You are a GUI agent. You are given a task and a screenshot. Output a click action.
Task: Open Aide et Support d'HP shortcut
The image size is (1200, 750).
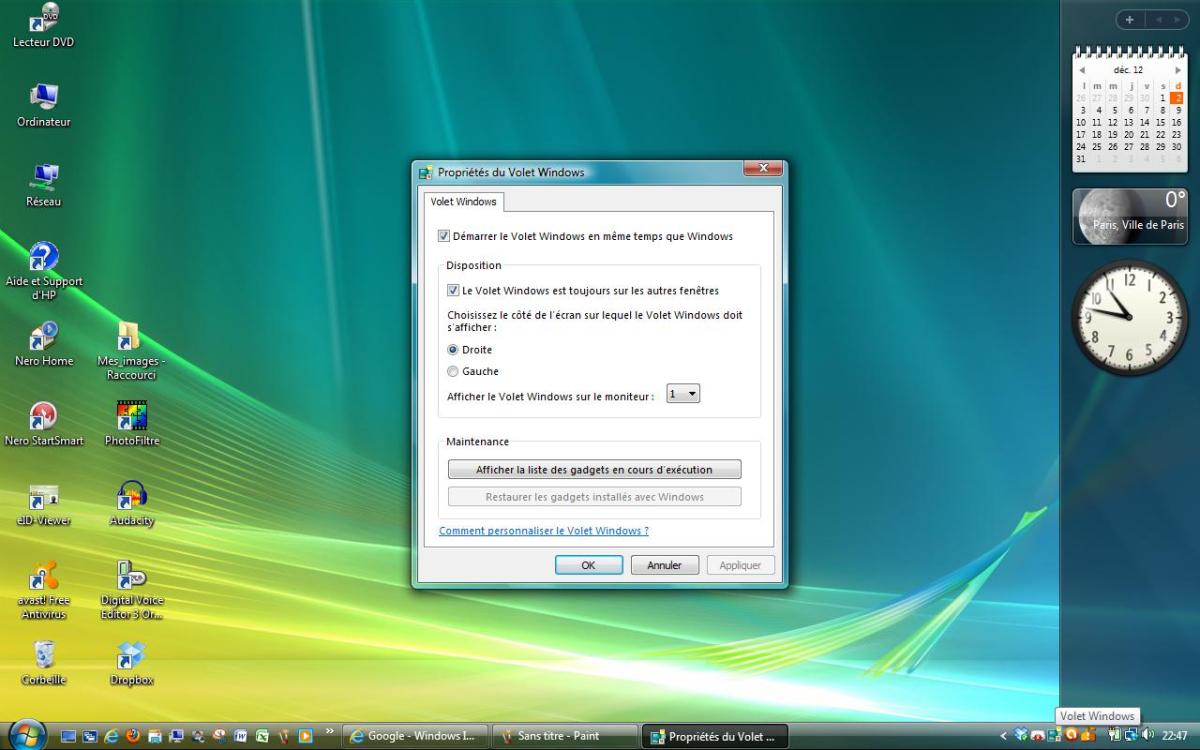[x=43, y=271]
